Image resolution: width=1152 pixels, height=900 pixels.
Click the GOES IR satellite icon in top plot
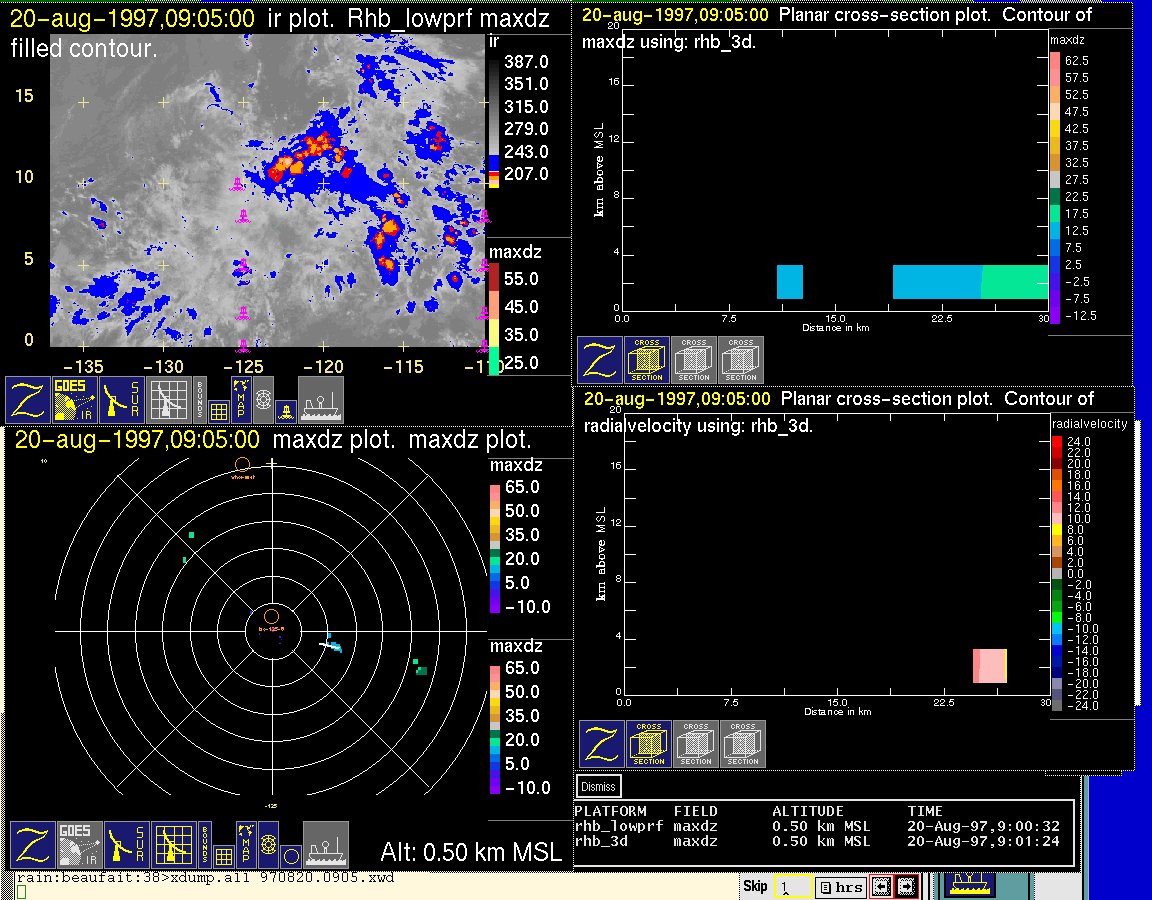click(x=76, y=399)
